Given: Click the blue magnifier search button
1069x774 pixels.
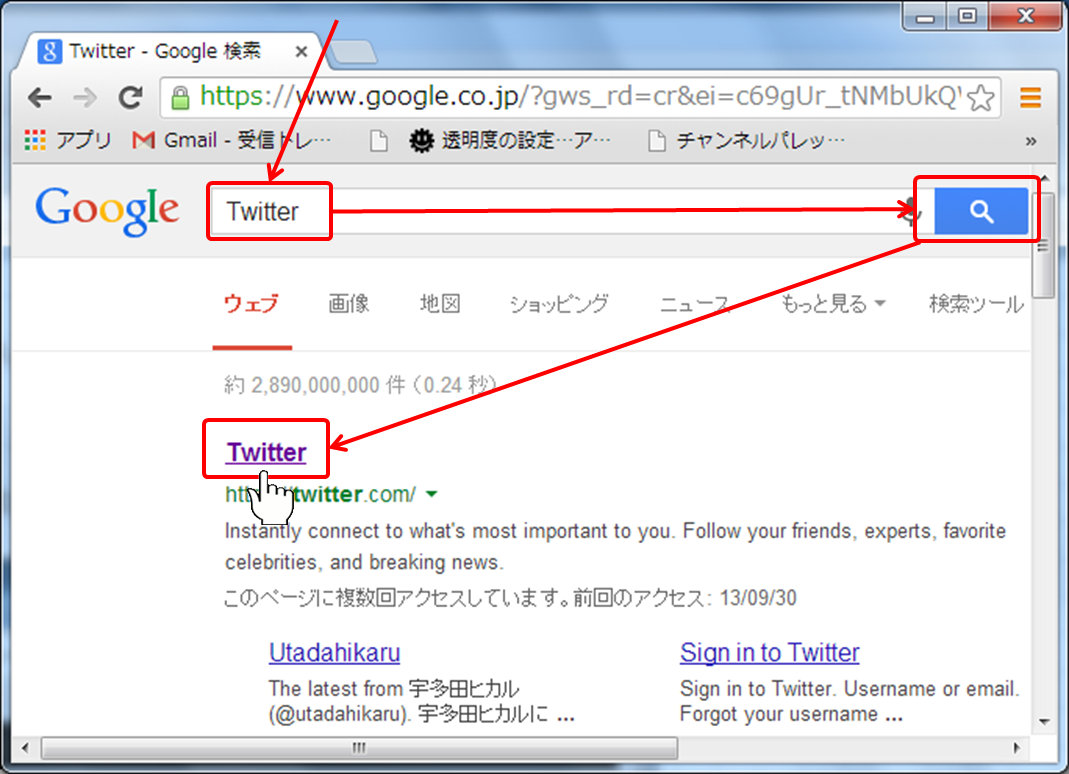Looking at the screenshot, I should (981, 211).
